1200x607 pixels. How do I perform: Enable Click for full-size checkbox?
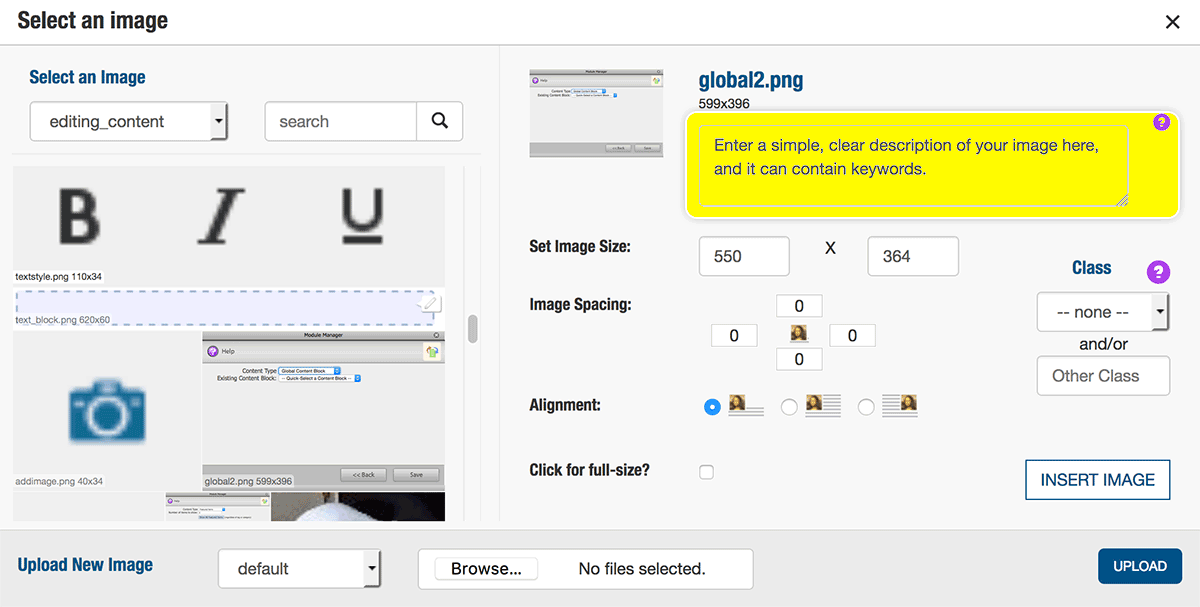tap(707, 472)
